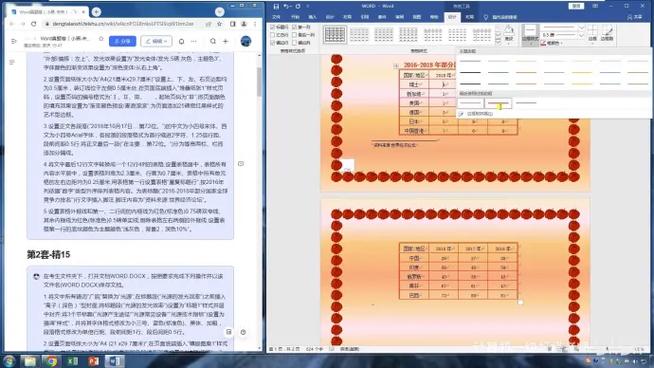Click the heading 第2套-精15
The image size is (654, 368).
point(48,255)
